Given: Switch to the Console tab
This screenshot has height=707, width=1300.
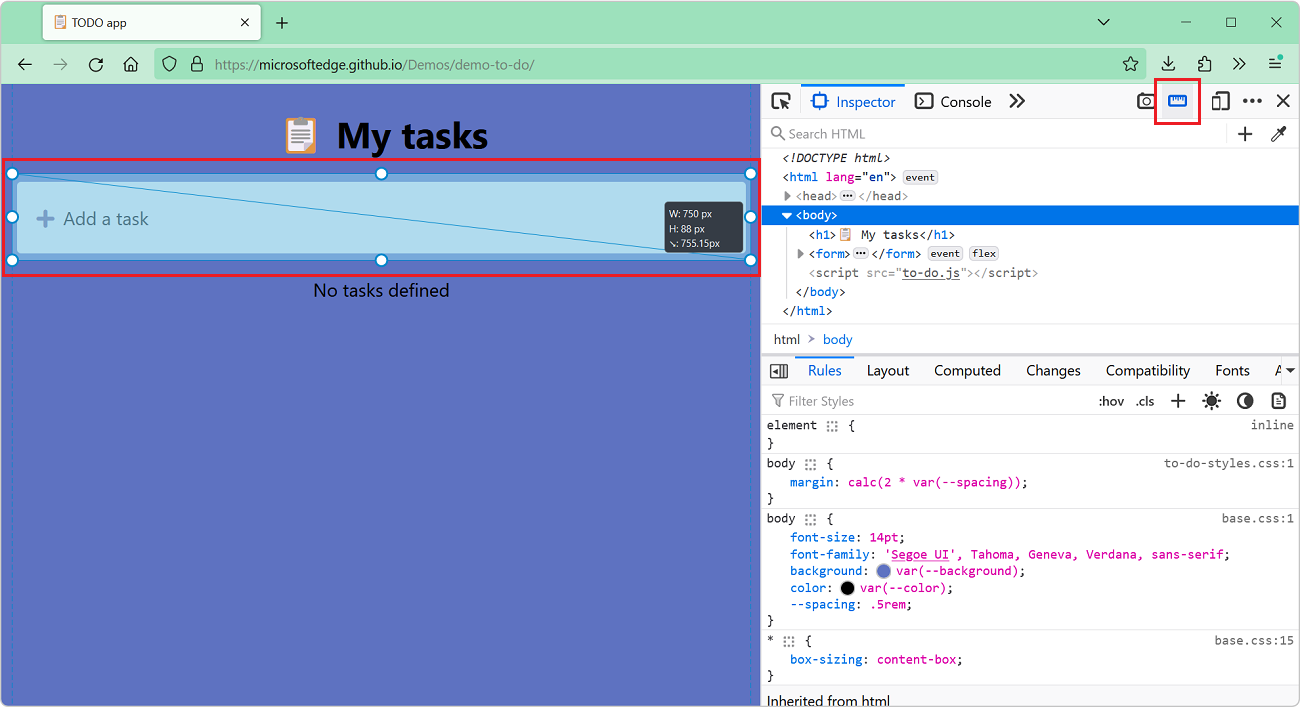Looking at the screenshot, I should tap(953, 101).
